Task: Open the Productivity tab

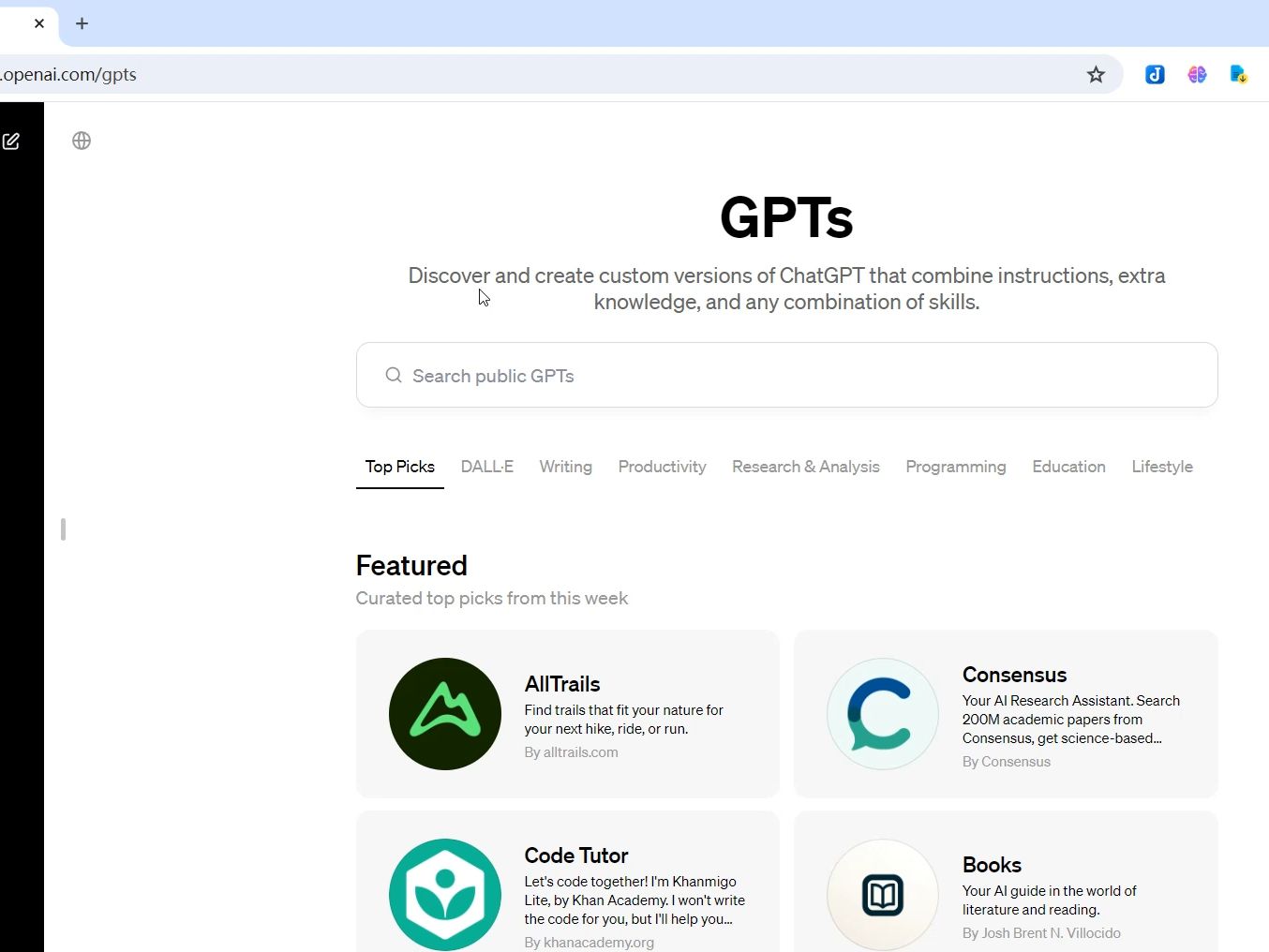Action: tap(663, 467)
